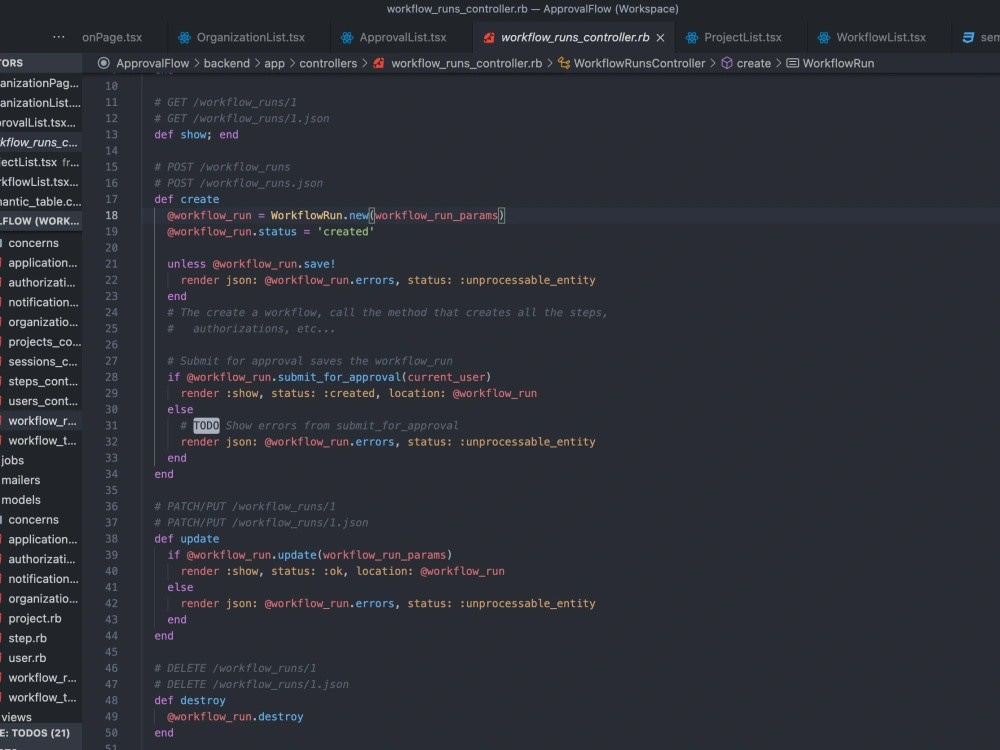Image resolution: width=1000 pixels, height=750 pixels.
Task: Open more editor actions with the ellipsis icon
Action: point(57,36)
